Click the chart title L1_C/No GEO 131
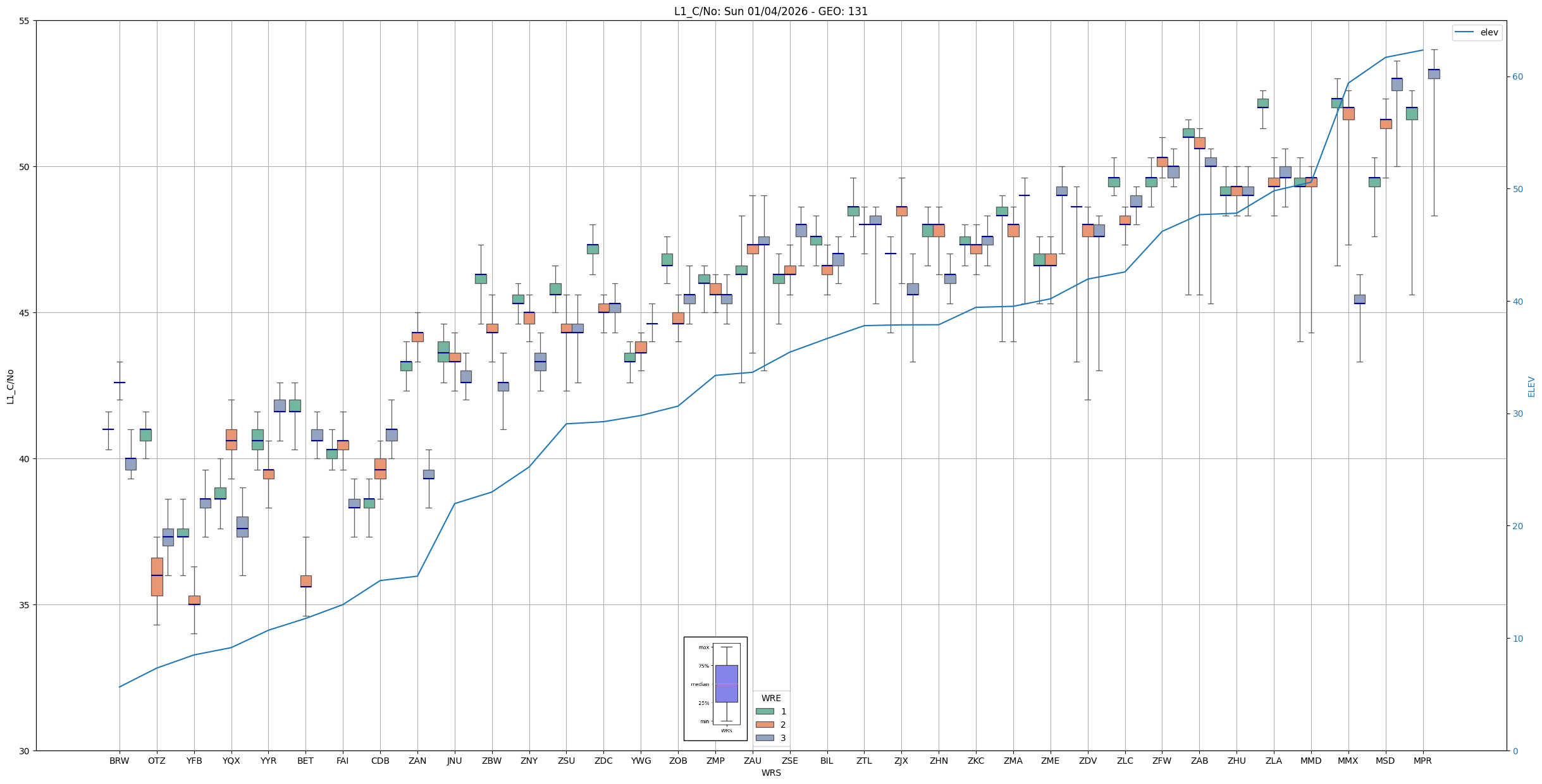This screenshot has width=1542, height=784. (x=770, y=11)
